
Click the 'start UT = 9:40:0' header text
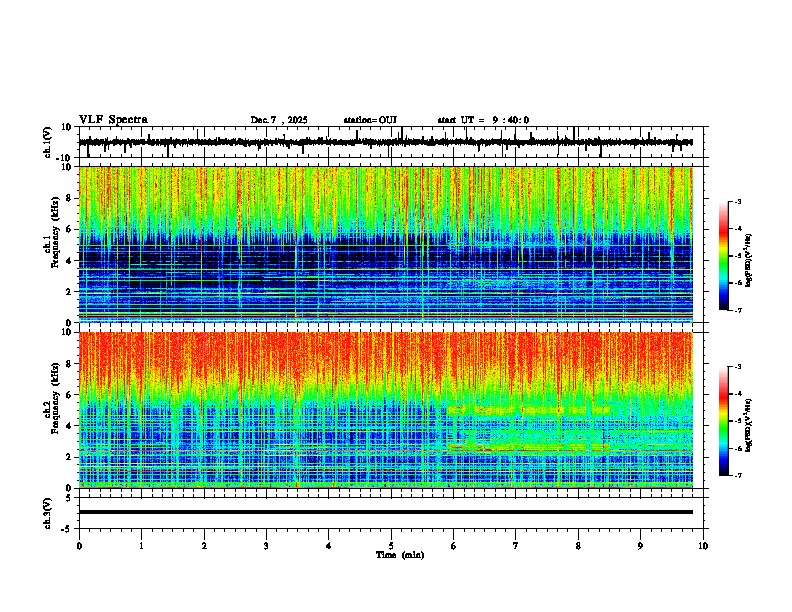click(483, 120)
